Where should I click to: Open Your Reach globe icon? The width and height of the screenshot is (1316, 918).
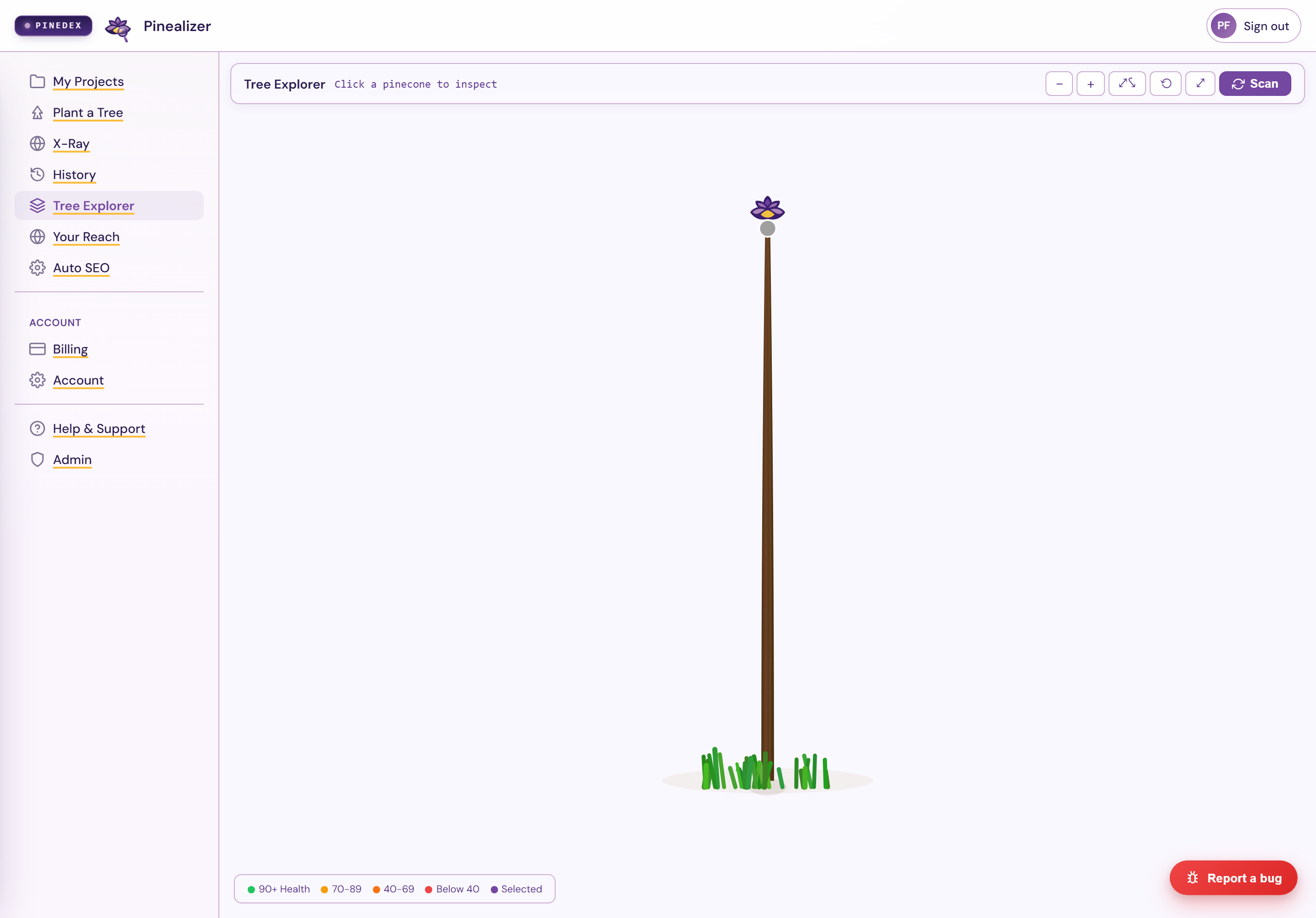(37, 237)
